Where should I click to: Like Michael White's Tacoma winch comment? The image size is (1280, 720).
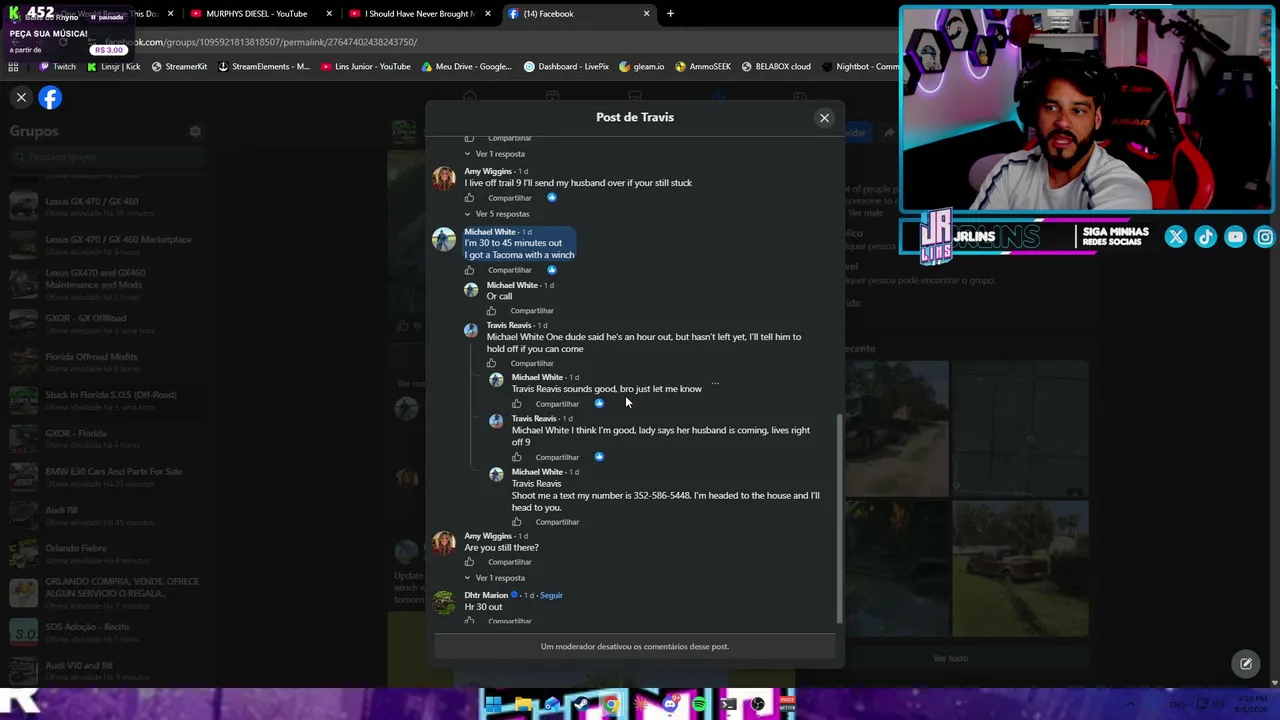pos(469,270)
